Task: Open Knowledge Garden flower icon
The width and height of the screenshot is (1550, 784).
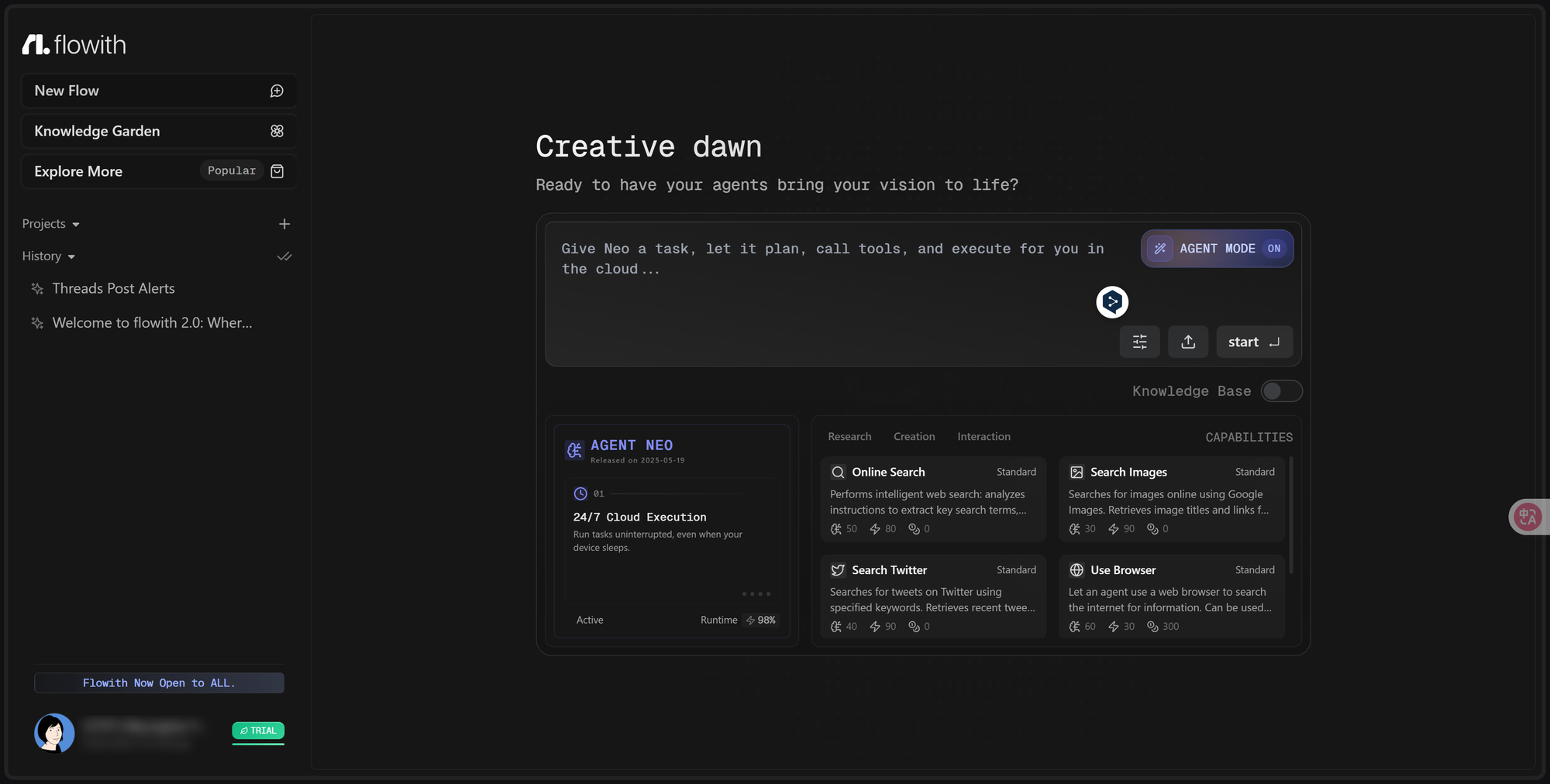Action: point(277,131)
